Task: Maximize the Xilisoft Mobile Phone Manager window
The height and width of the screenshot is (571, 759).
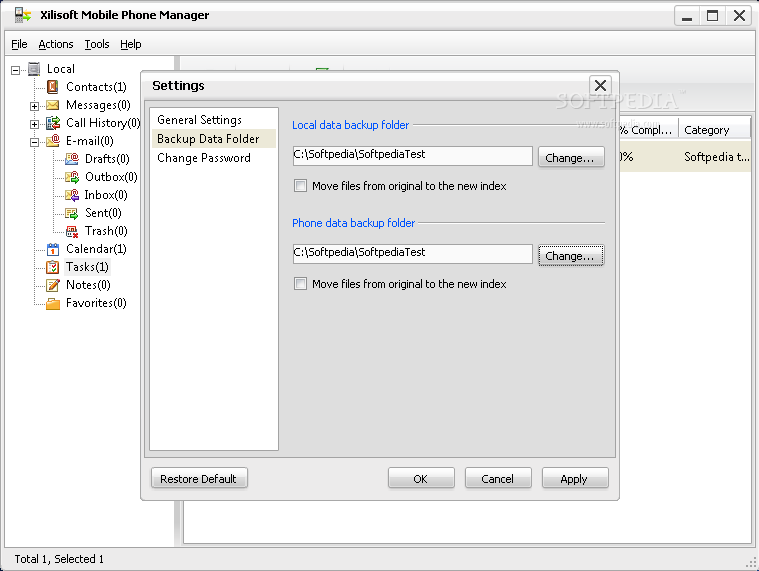Action: pyautogui.click(x=713, y=15)
